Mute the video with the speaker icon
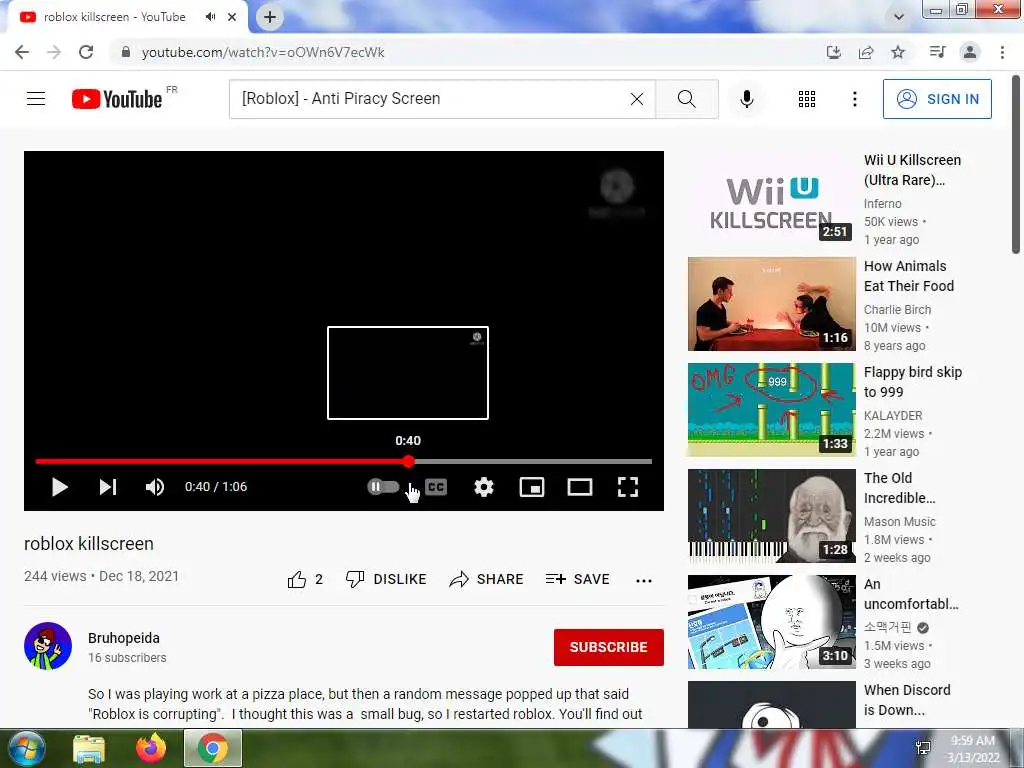This screenshot has width=1024, height=768. pos(155,487)
